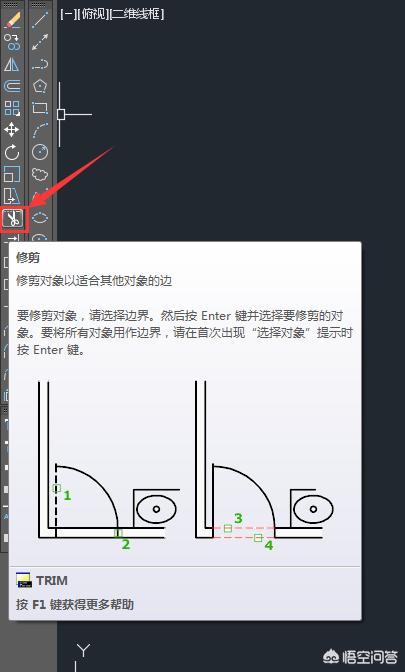The image size is (405, 672).
Task: Activate the Revision Cloud tool
Action: 40,174
